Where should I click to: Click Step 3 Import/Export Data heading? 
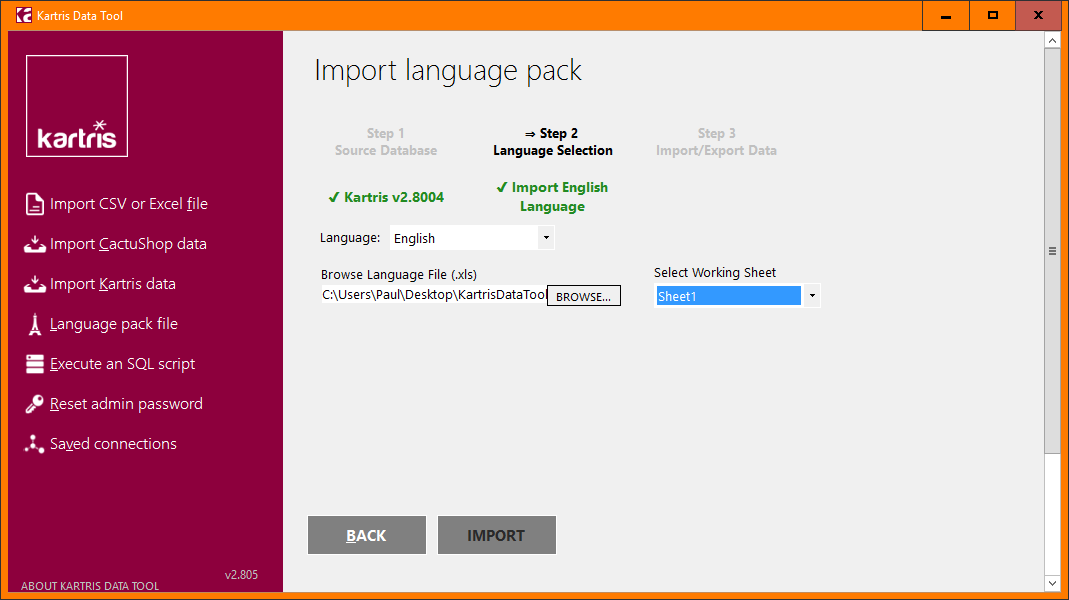click(x=717, y=142)
